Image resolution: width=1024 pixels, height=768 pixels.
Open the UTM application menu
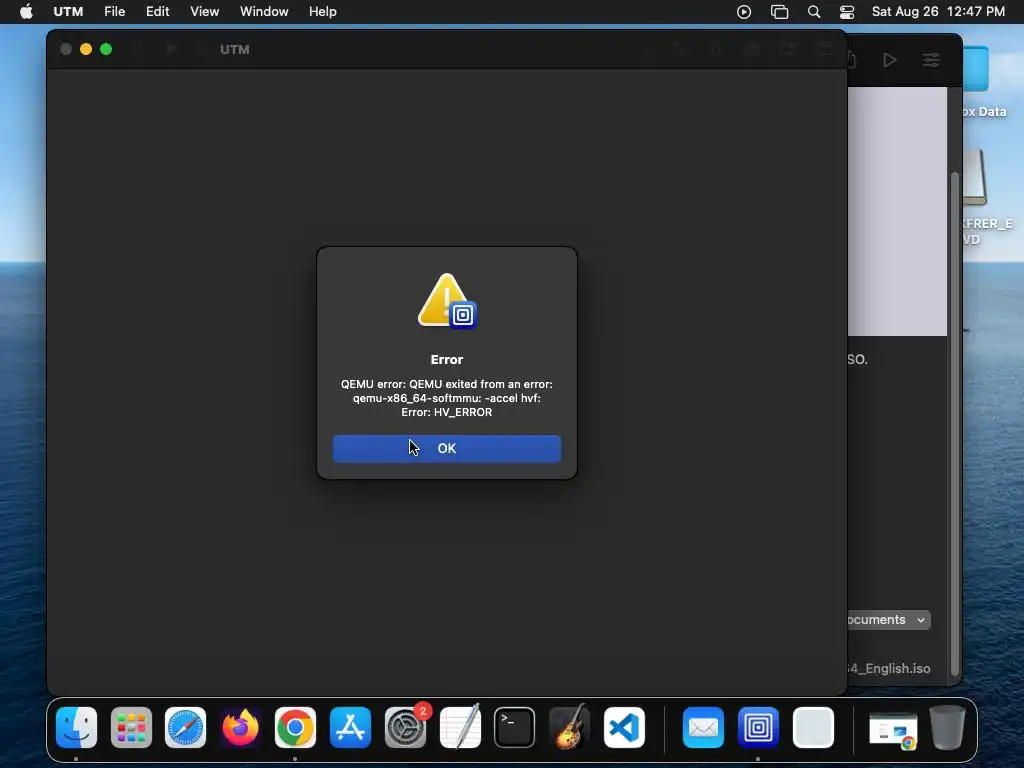pyautogui.click(x=68, y=12)
